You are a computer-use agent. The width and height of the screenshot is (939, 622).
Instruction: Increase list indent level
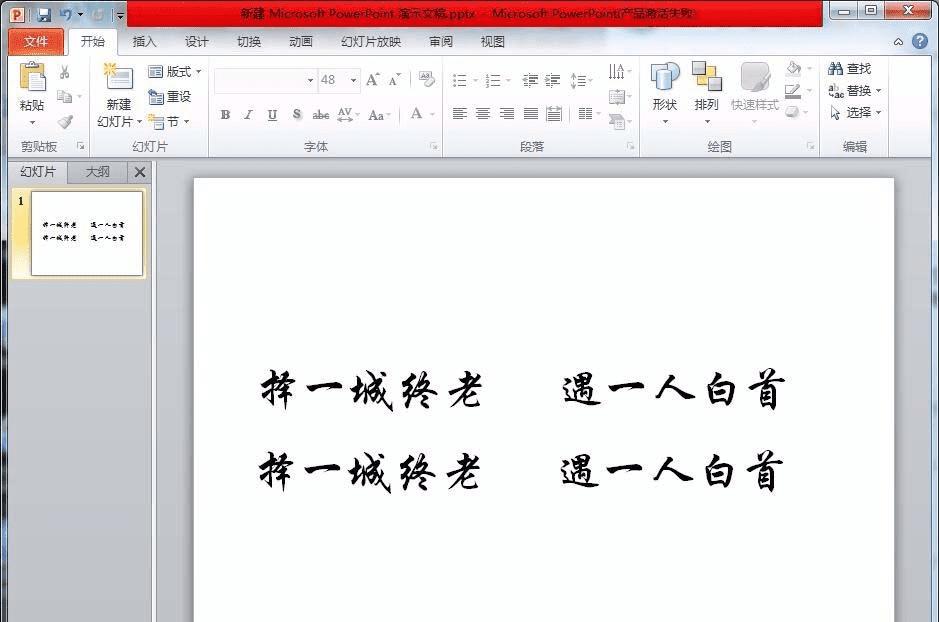553,80
